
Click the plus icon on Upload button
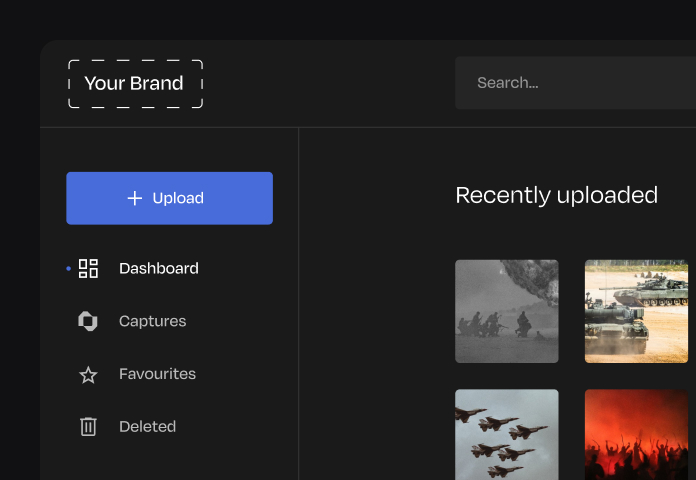(x=135, y=198)
